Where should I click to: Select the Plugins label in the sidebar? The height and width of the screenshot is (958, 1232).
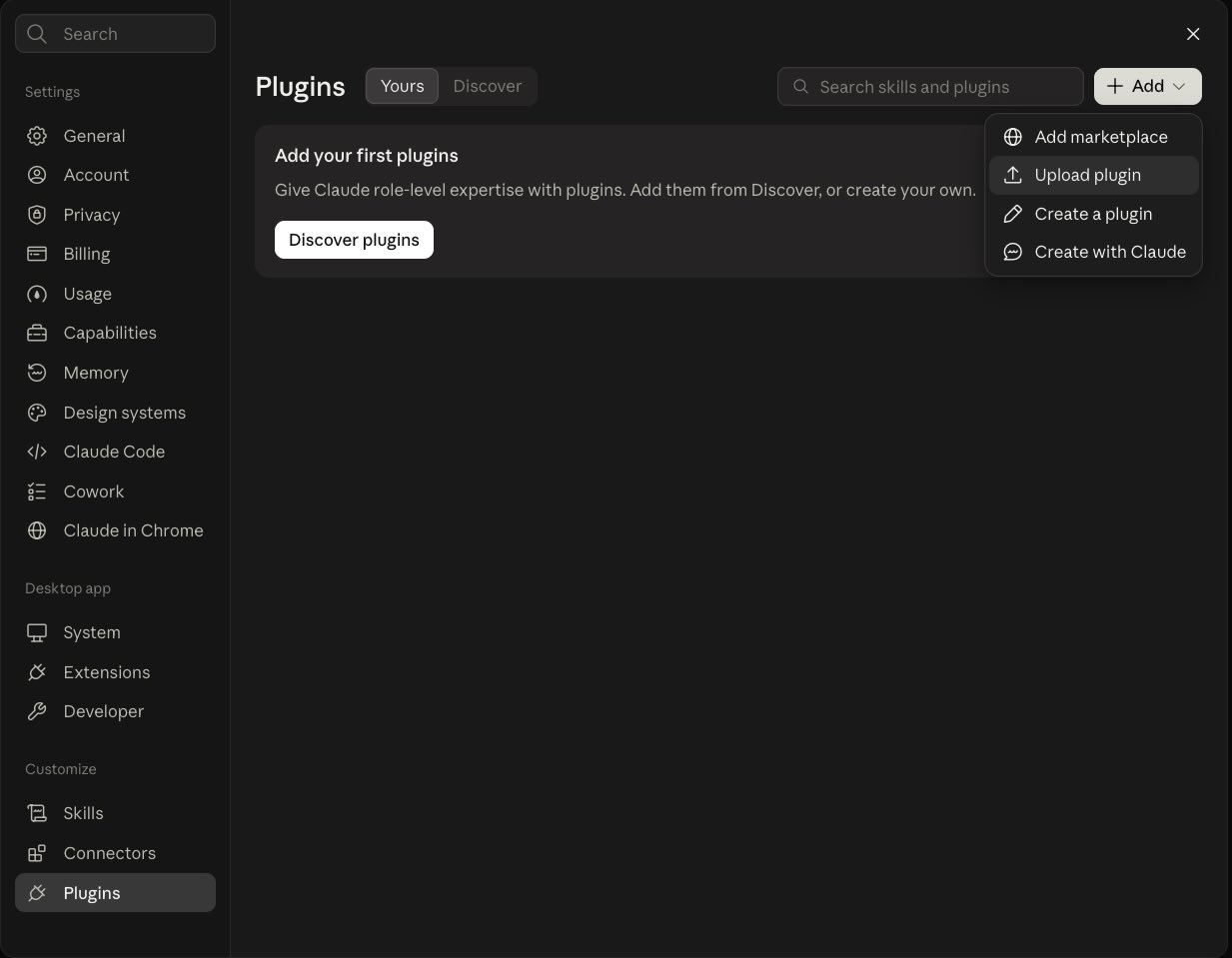pyautogui.click(x=92, y=893)
